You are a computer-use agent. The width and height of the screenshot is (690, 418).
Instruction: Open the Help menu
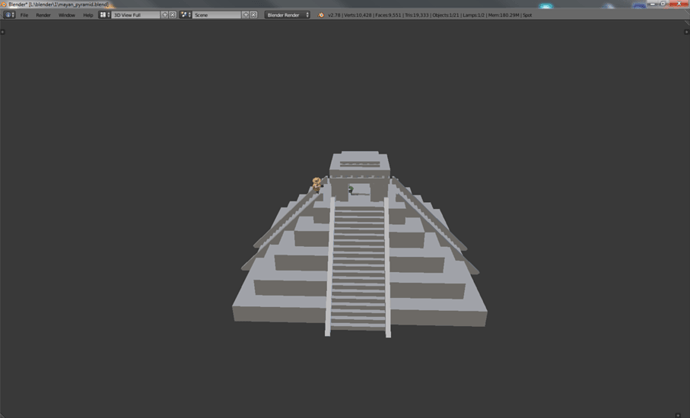(x=88, y=15)
